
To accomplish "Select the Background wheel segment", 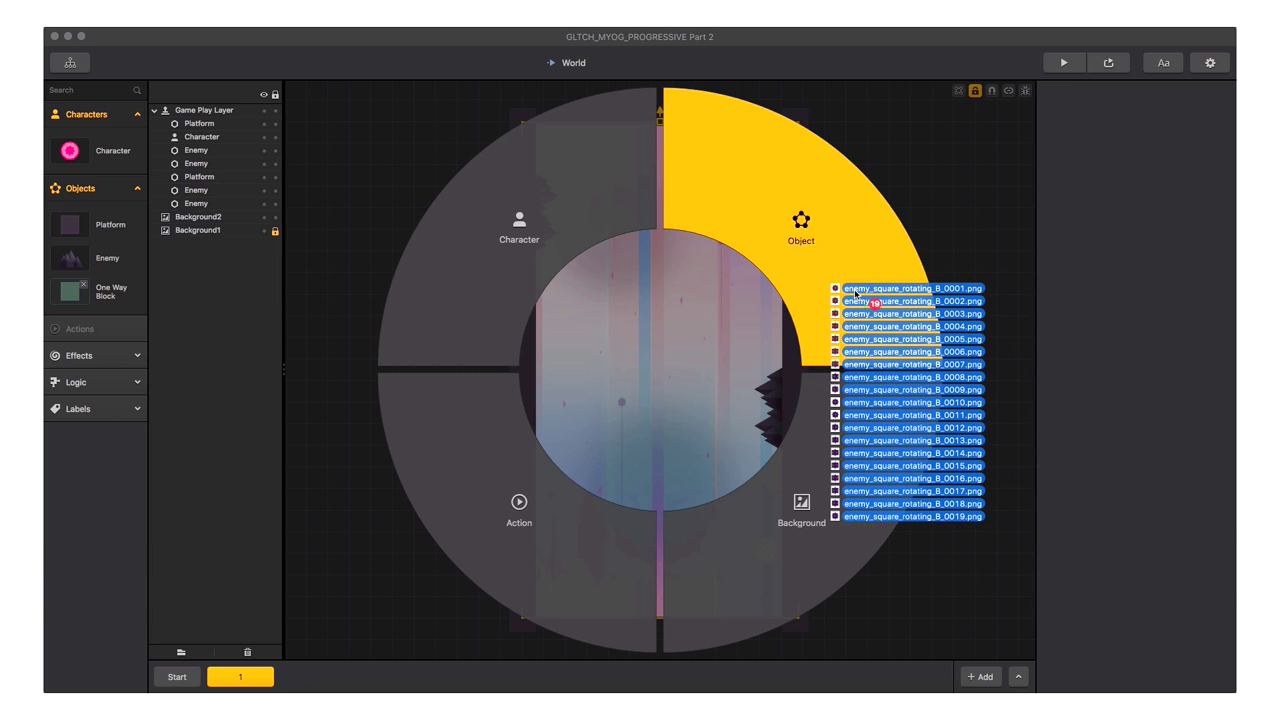I will pyautogui.click(x=801, y=508).
